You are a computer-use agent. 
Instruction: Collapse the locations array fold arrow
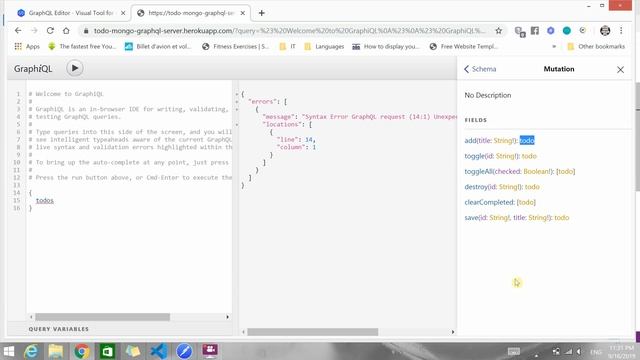coord(237,124)
